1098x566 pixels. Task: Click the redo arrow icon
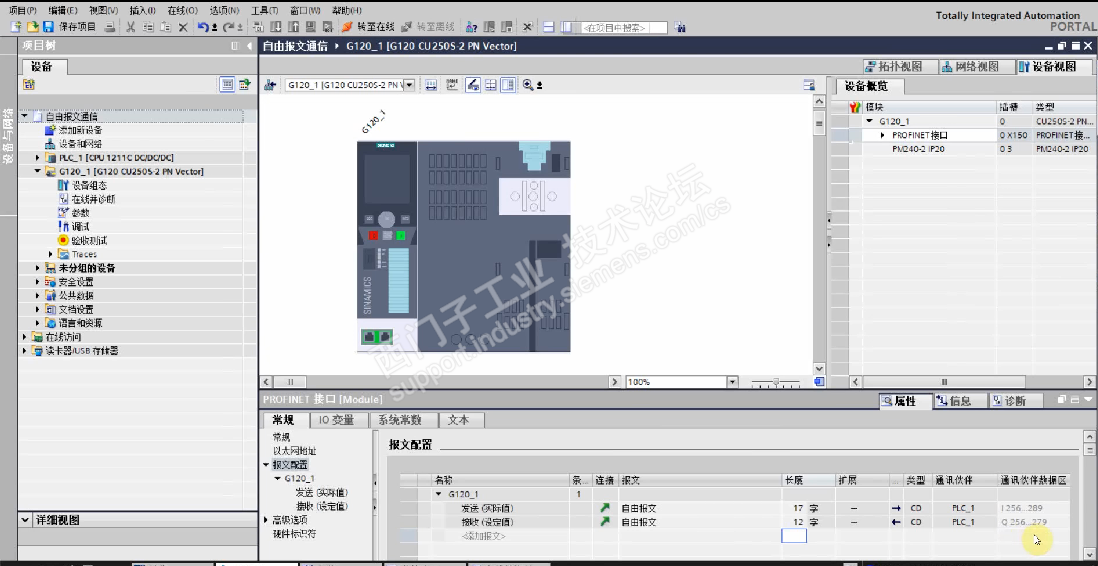pyautogui.click(x=228, y=27)
